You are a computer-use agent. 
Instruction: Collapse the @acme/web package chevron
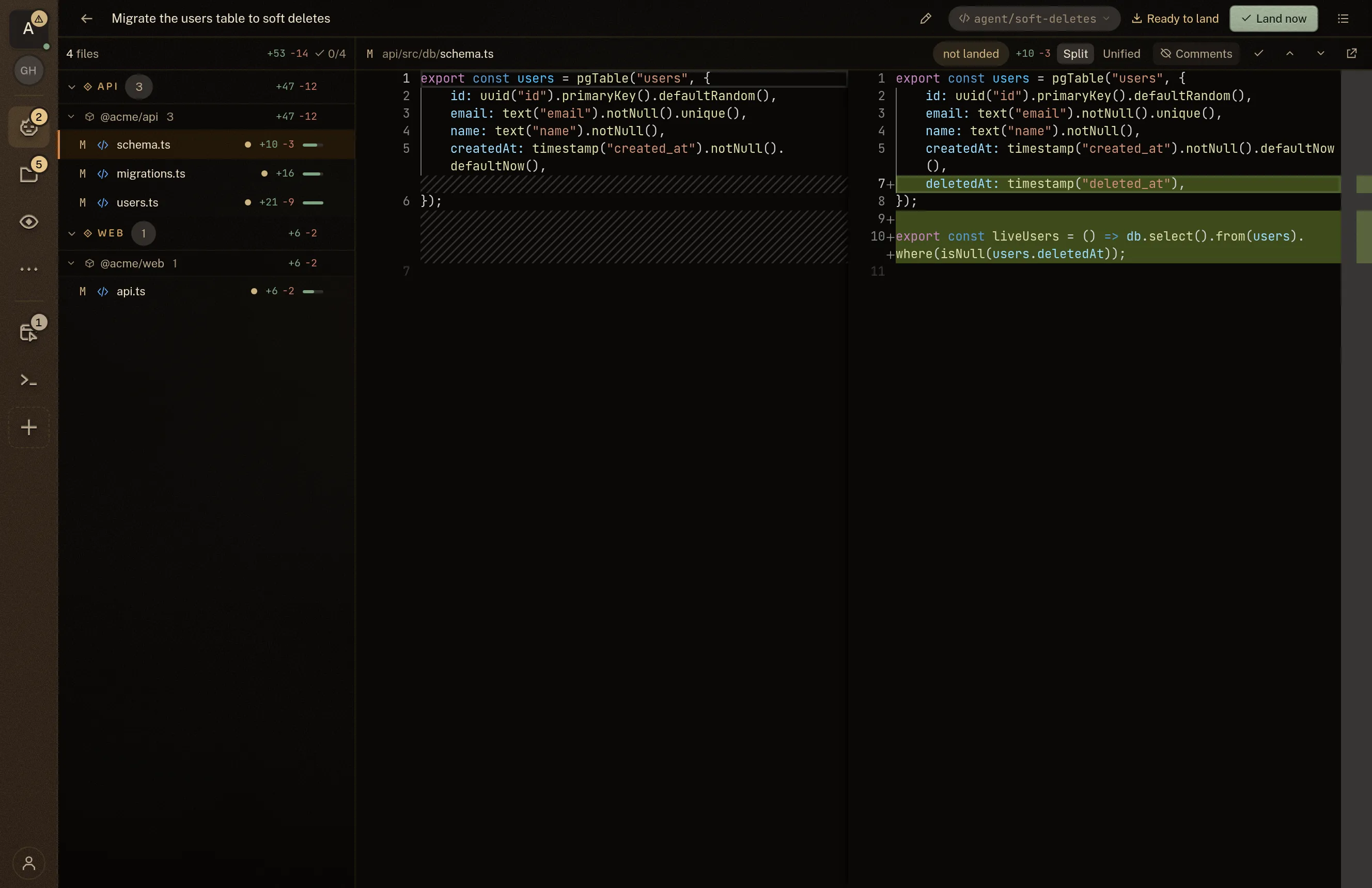(x=71, y=263)
